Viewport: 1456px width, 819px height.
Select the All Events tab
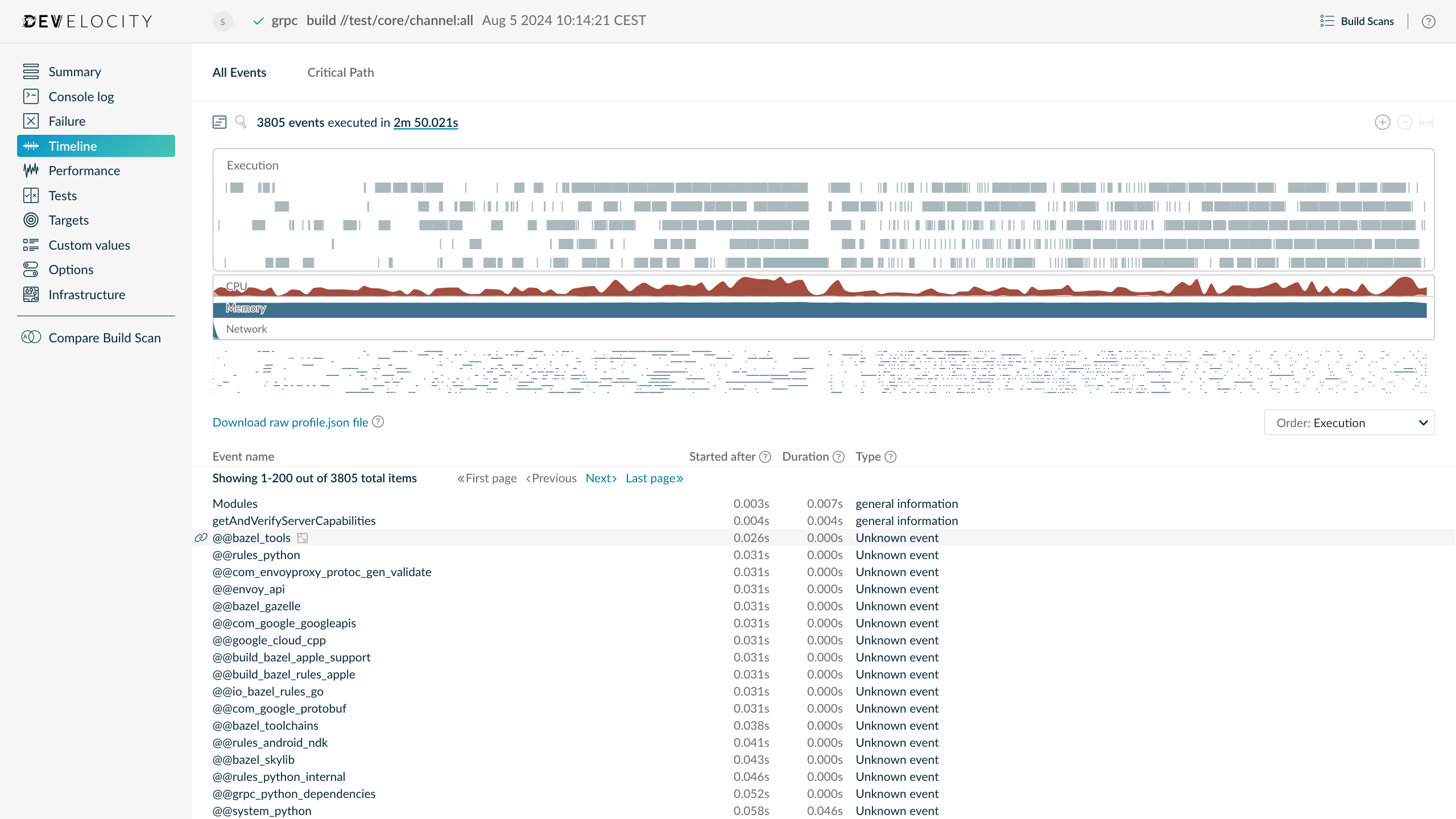[x=239, y=72]
